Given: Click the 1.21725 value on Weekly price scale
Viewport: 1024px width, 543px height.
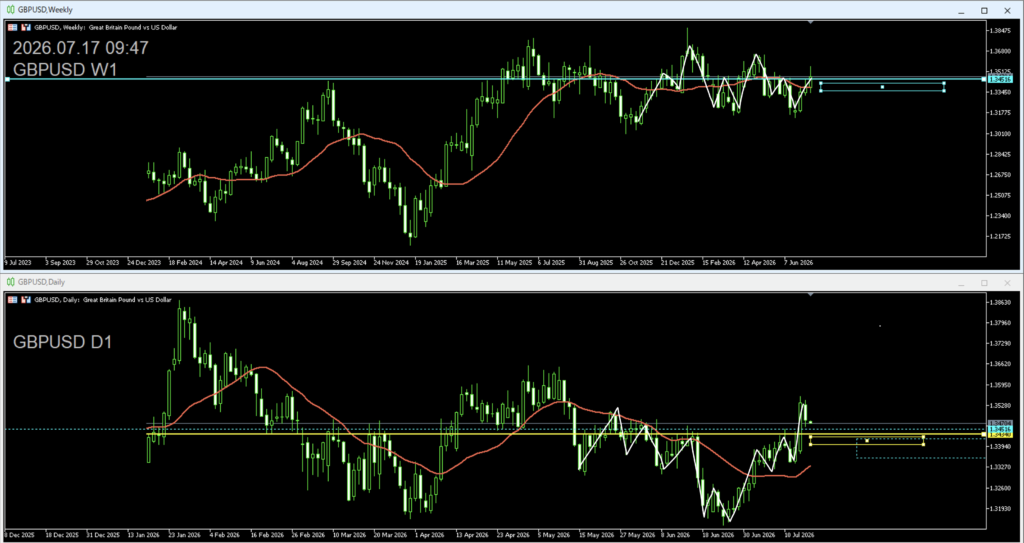Looking at the screenshot, I should [x=999, y=236].
